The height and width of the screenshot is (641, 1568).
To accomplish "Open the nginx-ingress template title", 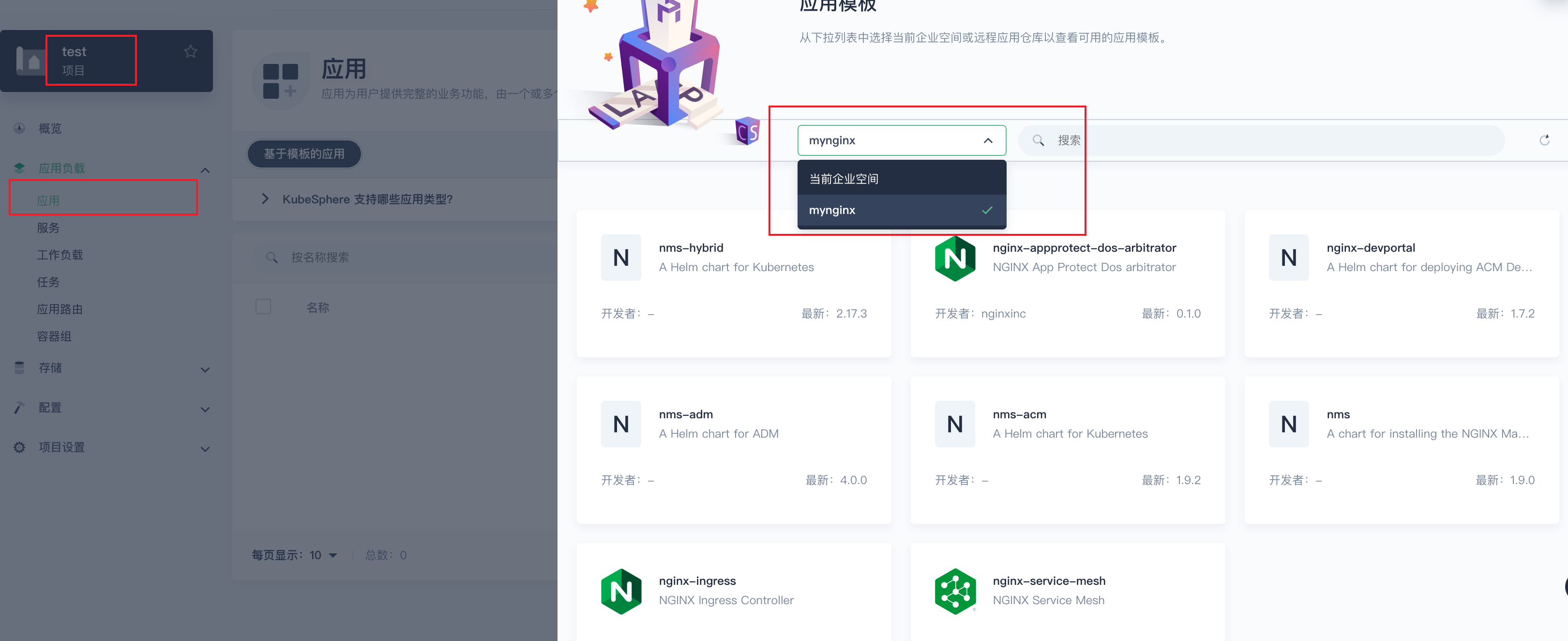I will [697, 581].
